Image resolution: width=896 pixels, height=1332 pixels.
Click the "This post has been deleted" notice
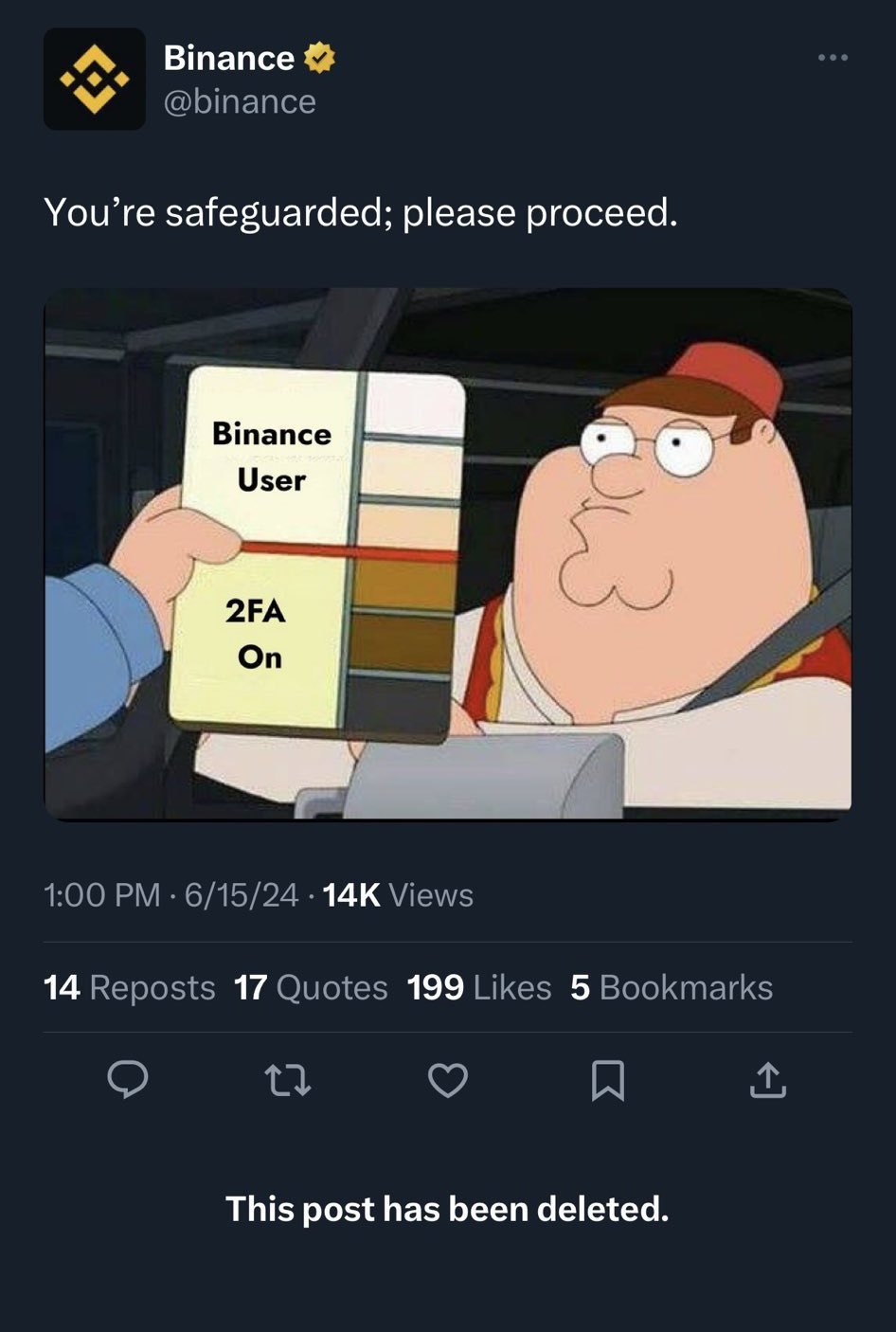(x=447, y=1209)
